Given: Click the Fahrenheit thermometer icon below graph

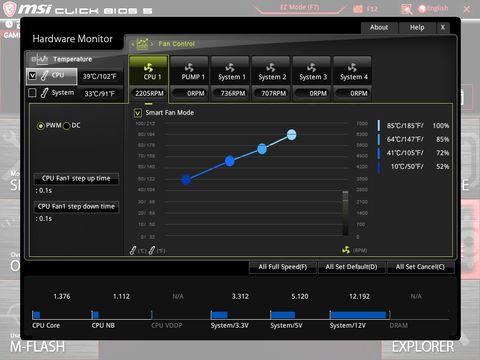Looking at the screenshot, I should tap(152, 250).
